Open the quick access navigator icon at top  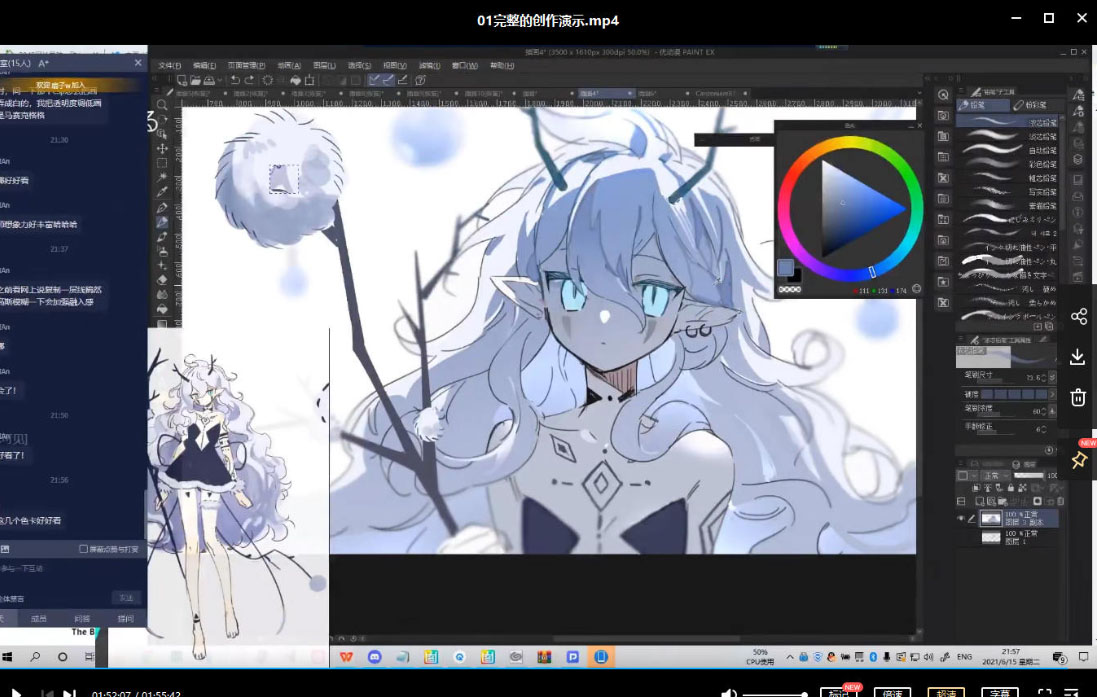(943, 95)
